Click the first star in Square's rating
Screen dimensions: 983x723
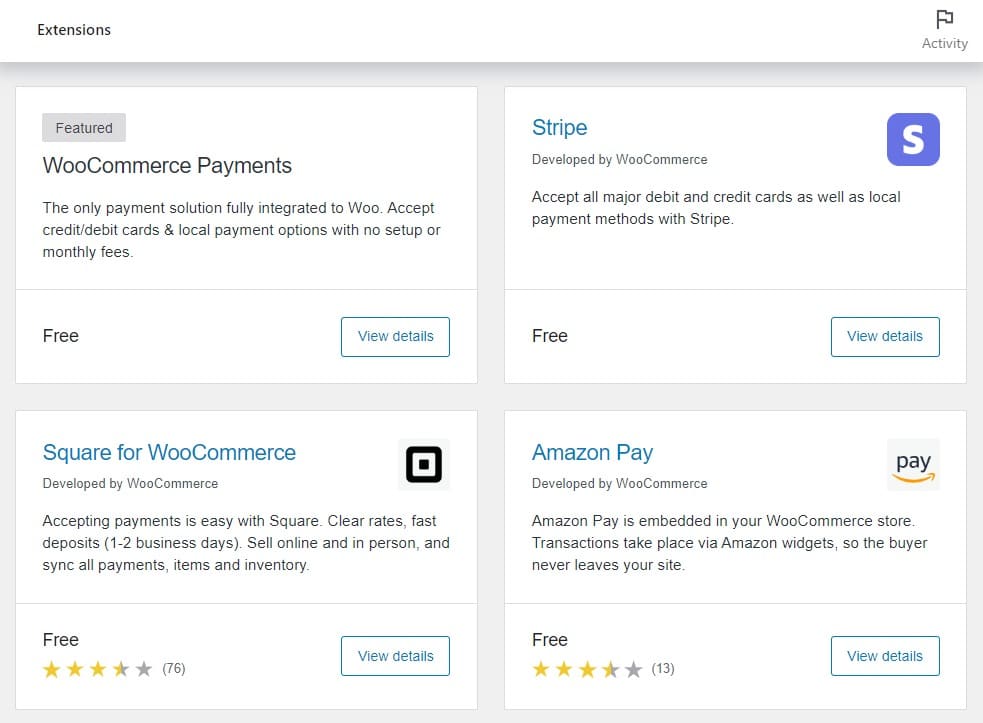[52, 668]
